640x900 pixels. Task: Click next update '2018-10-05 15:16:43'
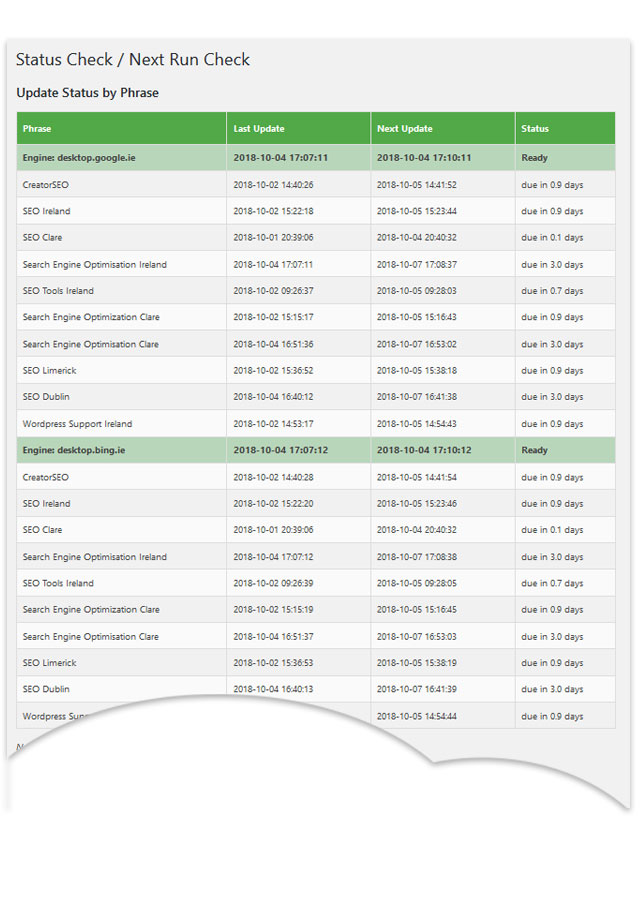click(417, 317)
